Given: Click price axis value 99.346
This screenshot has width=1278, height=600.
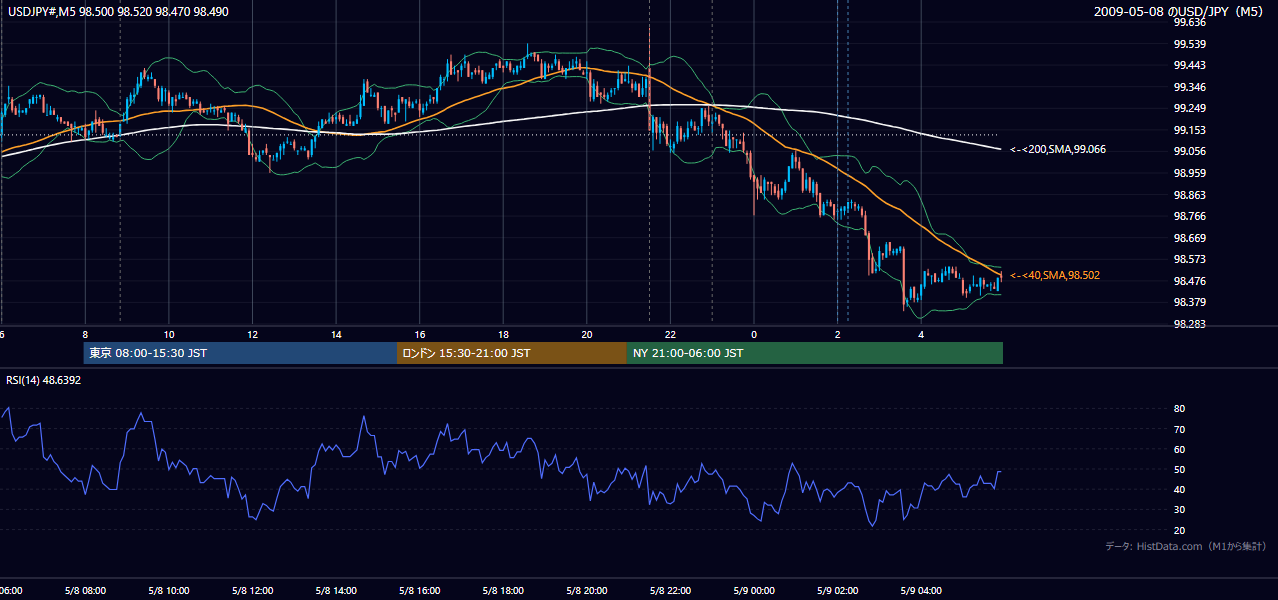Looking at the screenshot, I should point(1189,87).
